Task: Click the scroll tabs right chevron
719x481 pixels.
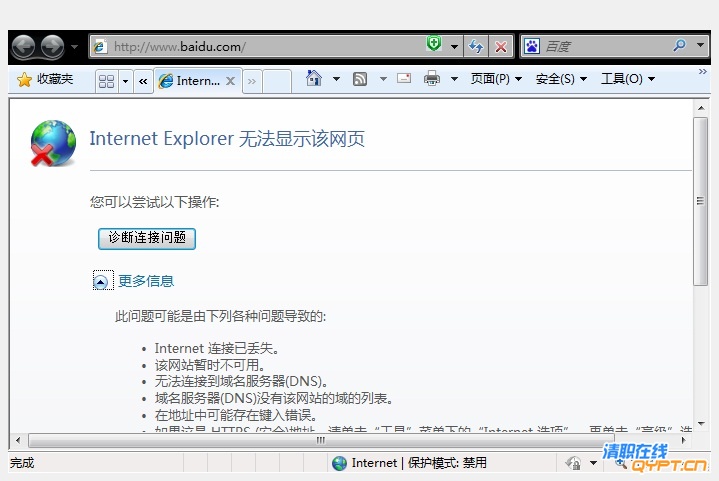Action: point(252,82)
